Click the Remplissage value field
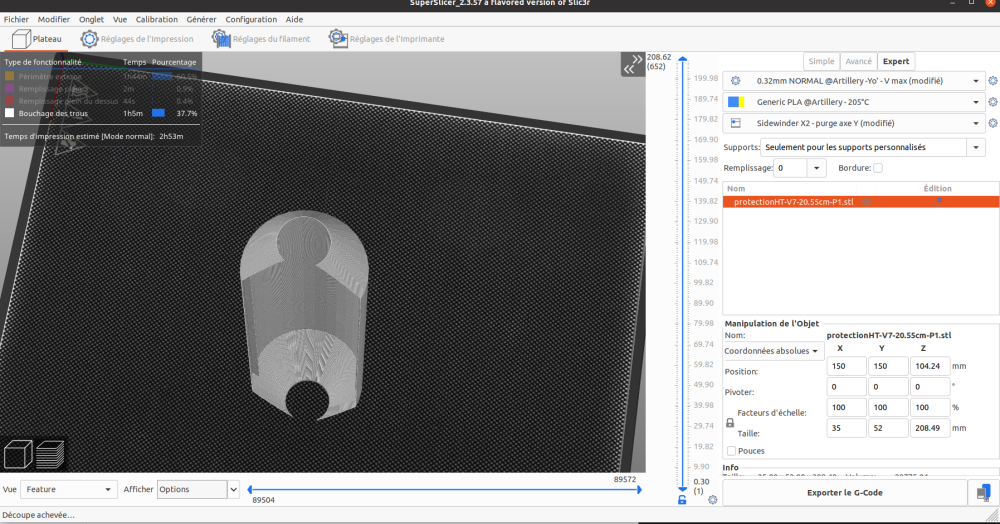The width and height of the screenshot is (1000, 524). pyautogui.click(x=790, y=168)
